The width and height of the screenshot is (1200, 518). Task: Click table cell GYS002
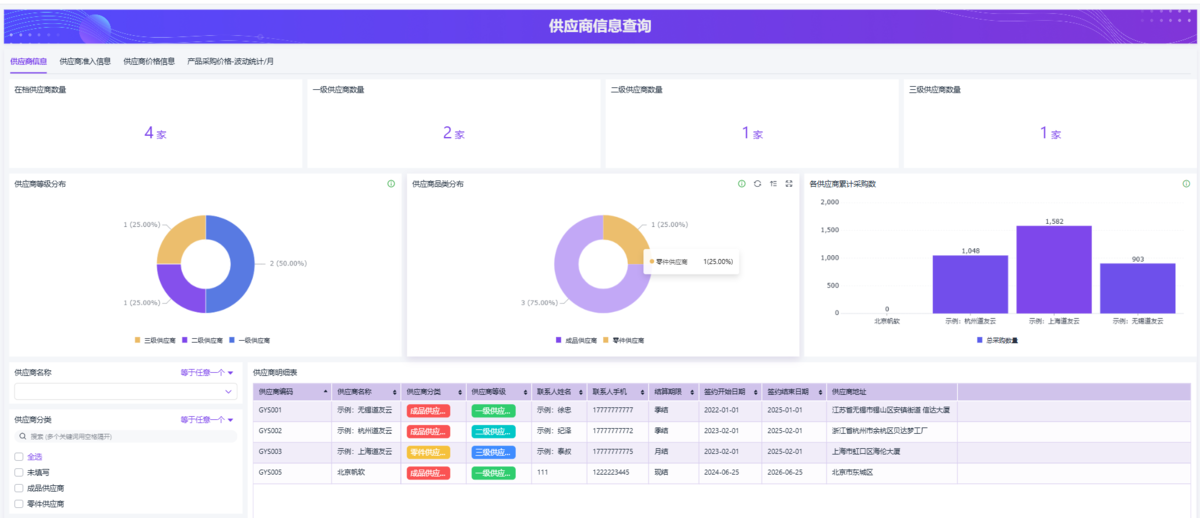(270, 431)
